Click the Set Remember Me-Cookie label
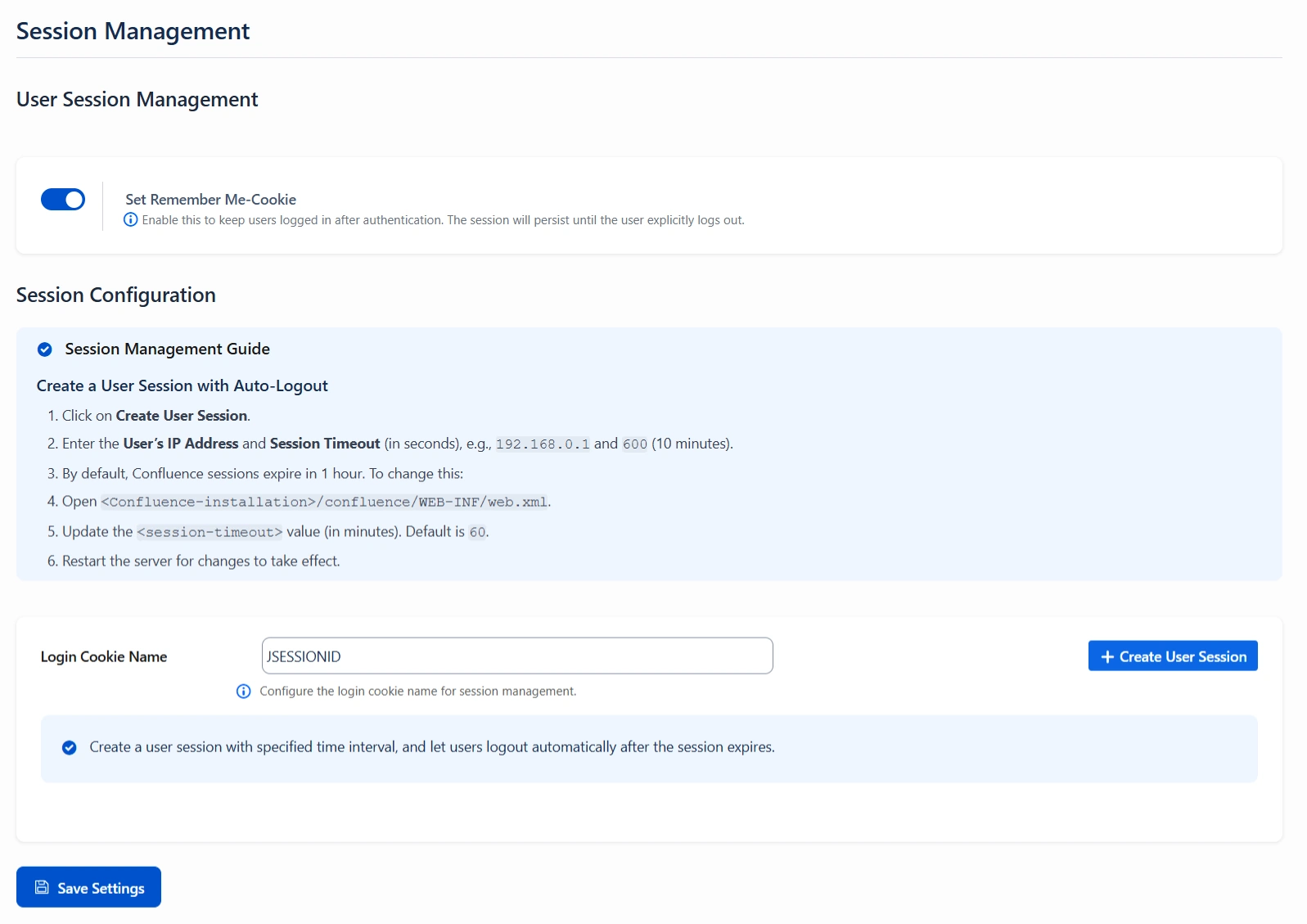1307x924 pixels. coord(211,200)
